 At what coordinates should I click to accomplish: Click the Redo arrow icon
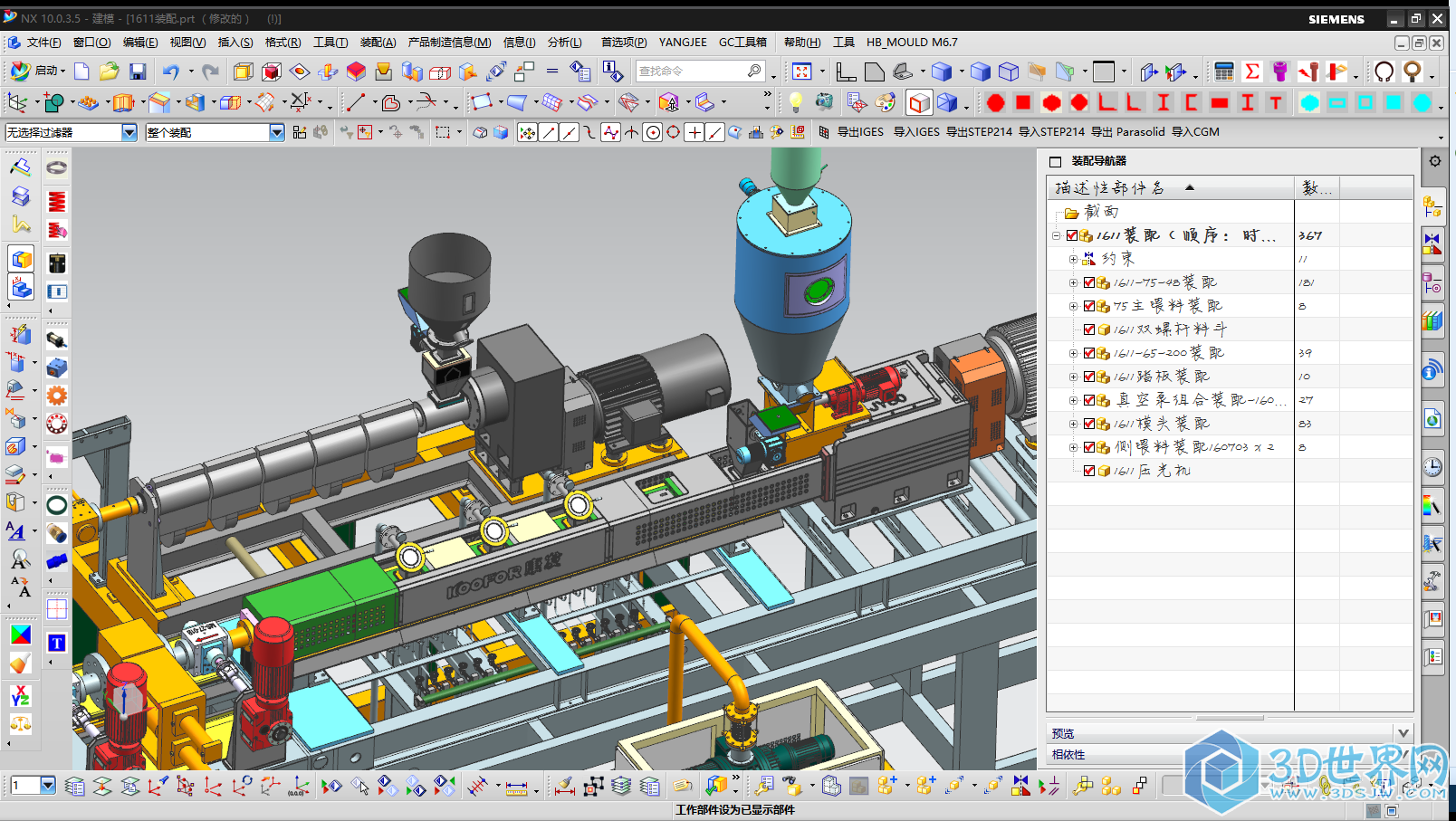(211, 72)
